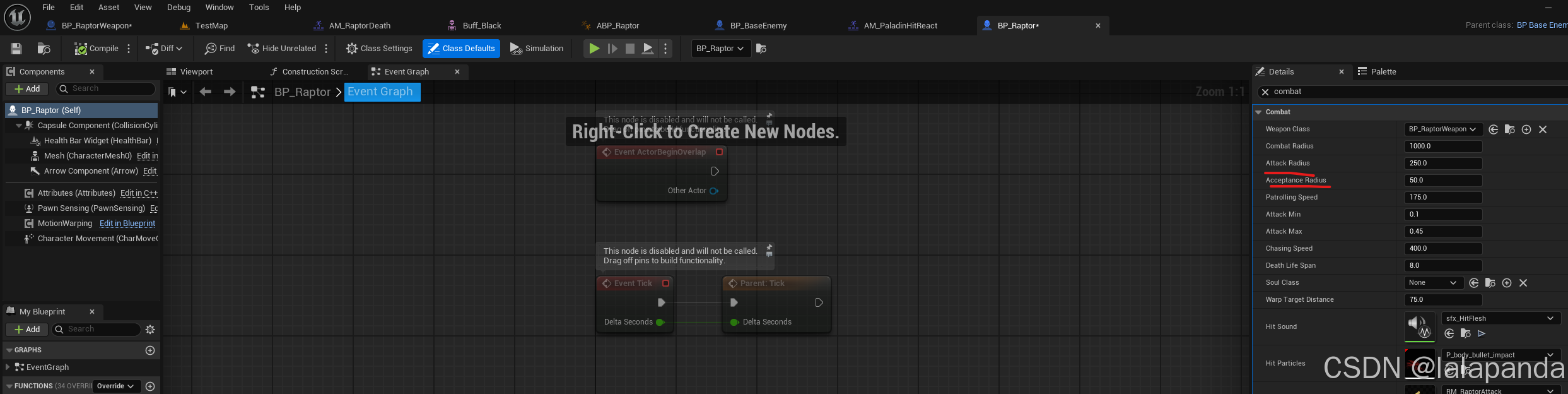Switch to the AM_PaladinHitReact tab

[x=900, y=26]
